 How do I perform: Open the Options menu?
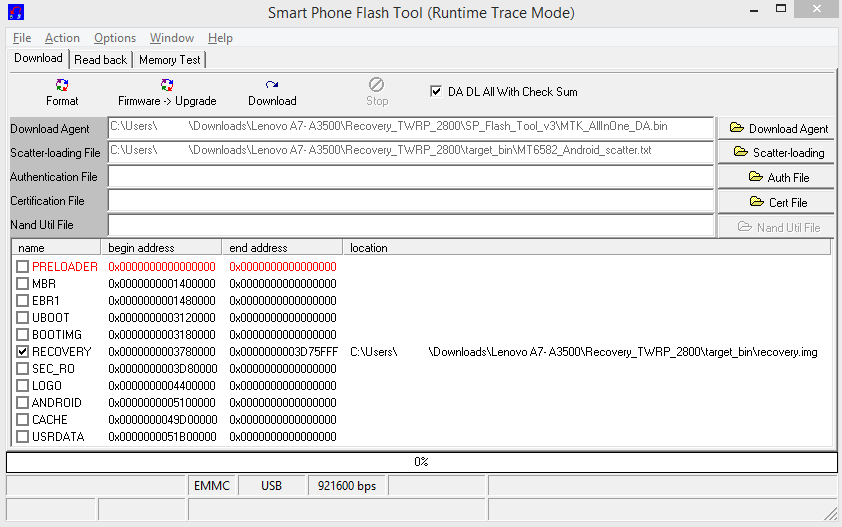[115, 38]
